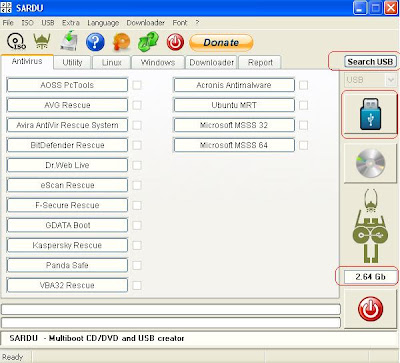Screen dimensions: 400x363
Task: Click the Panda Safe button
Action: click(67, 265)
